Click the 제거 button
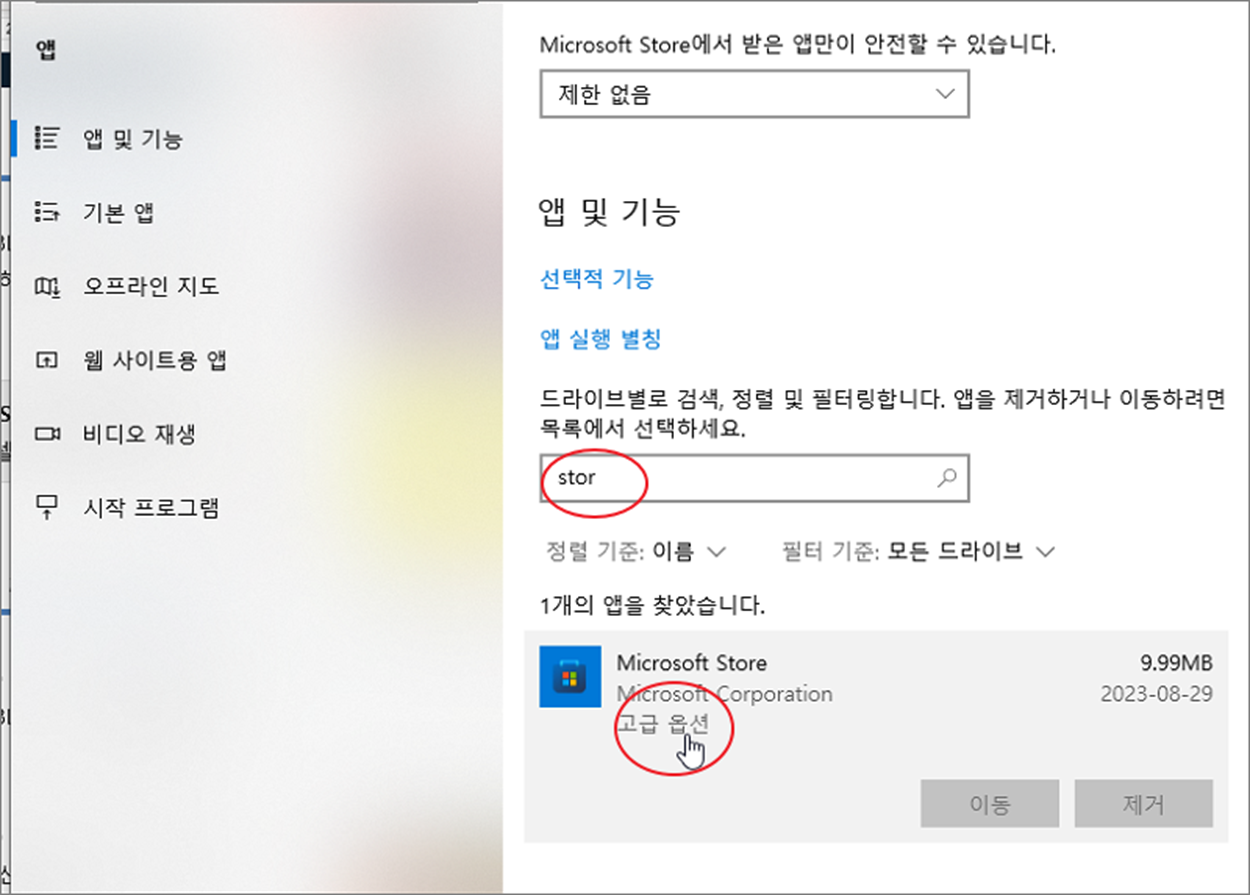 (1144, 803)
